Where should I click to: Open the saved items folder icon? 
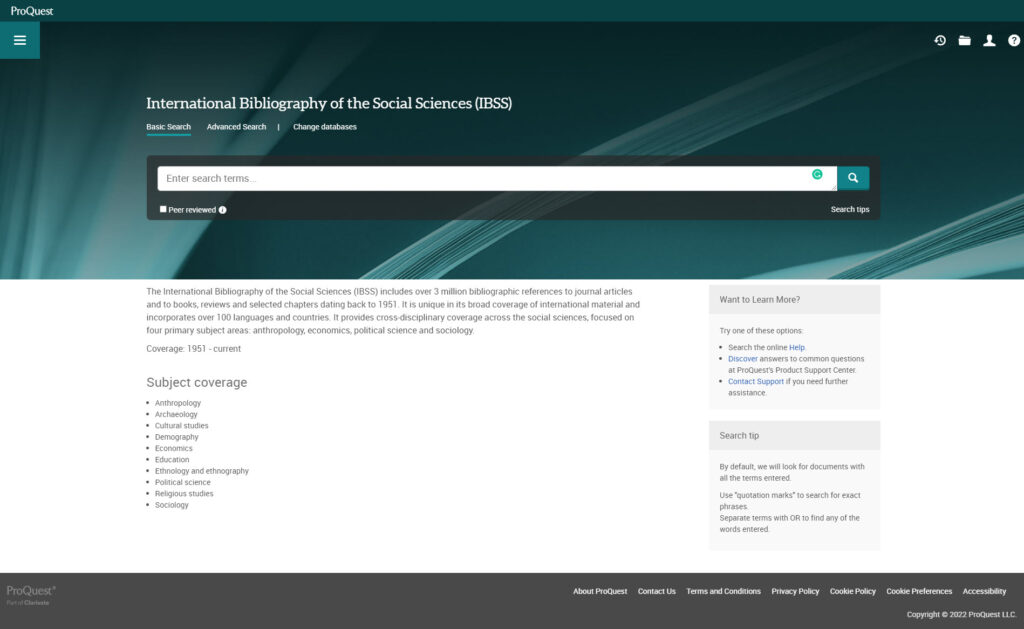(x=964, y=41)
